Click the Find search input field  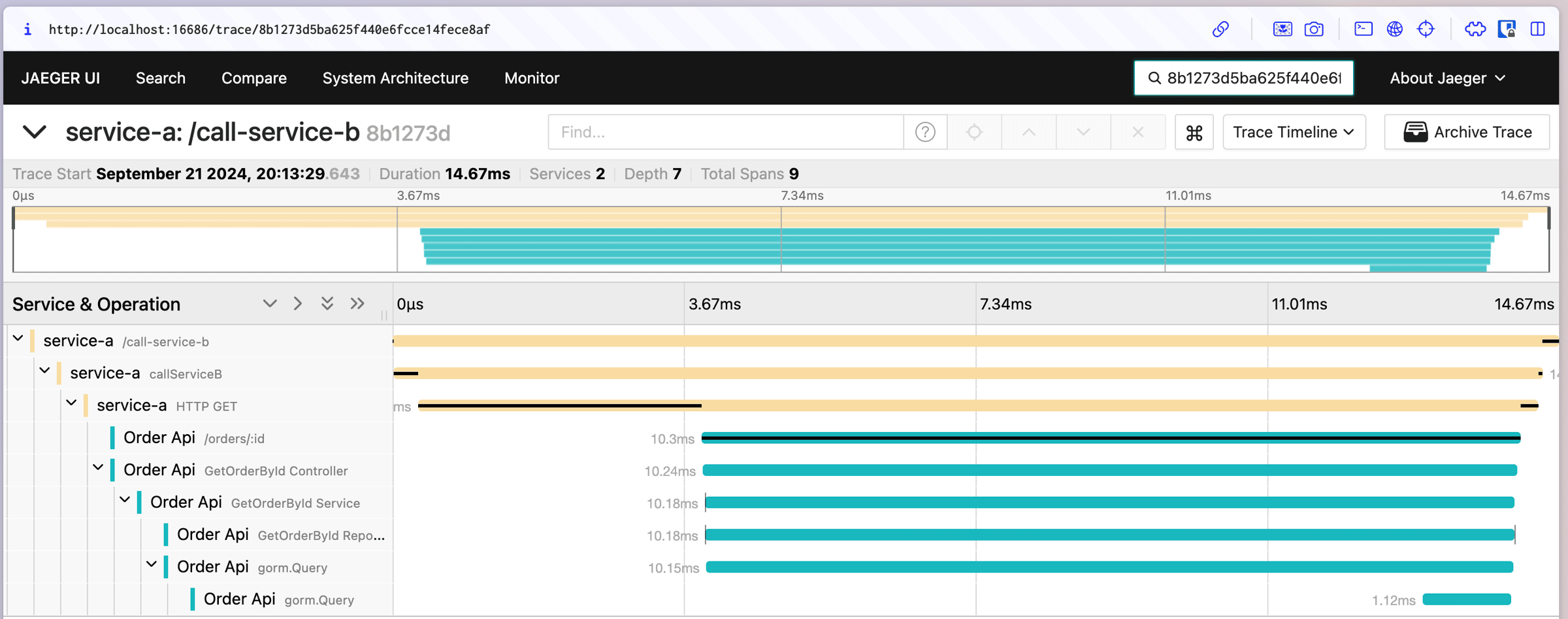click(725, 132)
